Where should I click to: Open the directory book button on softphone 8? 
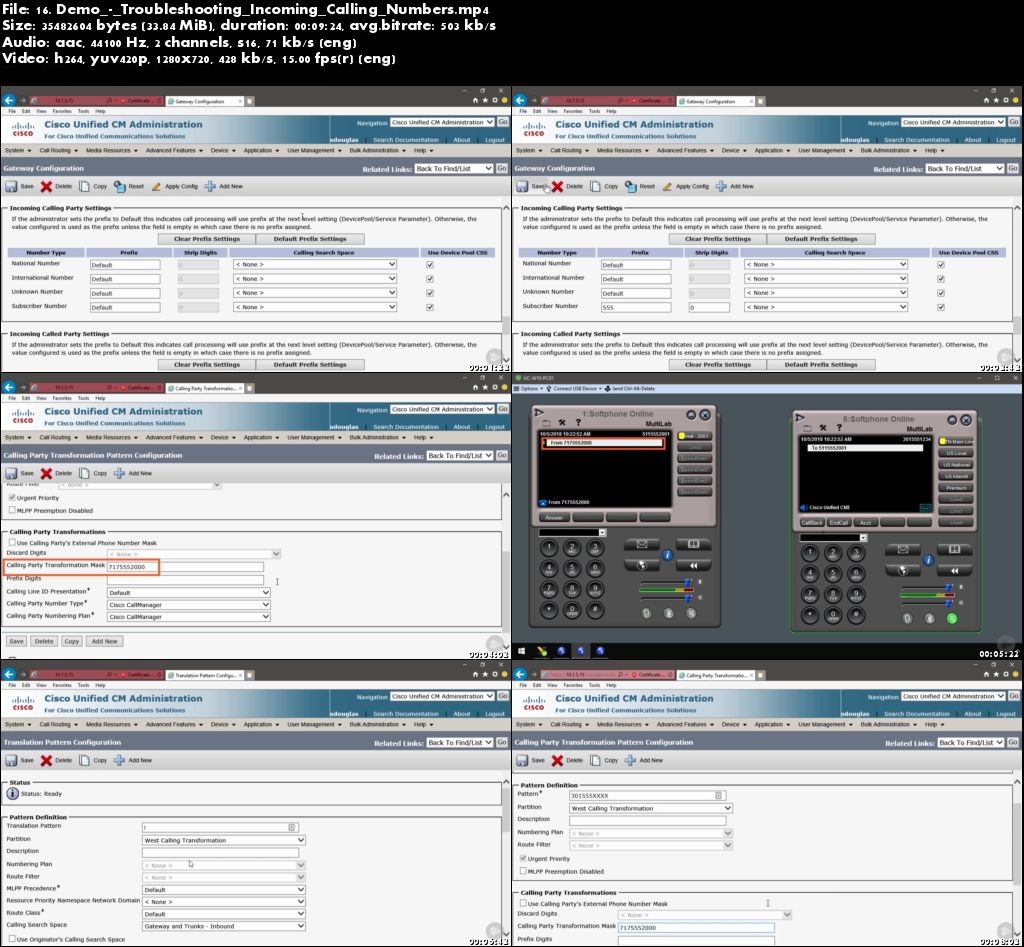[954, 549]
